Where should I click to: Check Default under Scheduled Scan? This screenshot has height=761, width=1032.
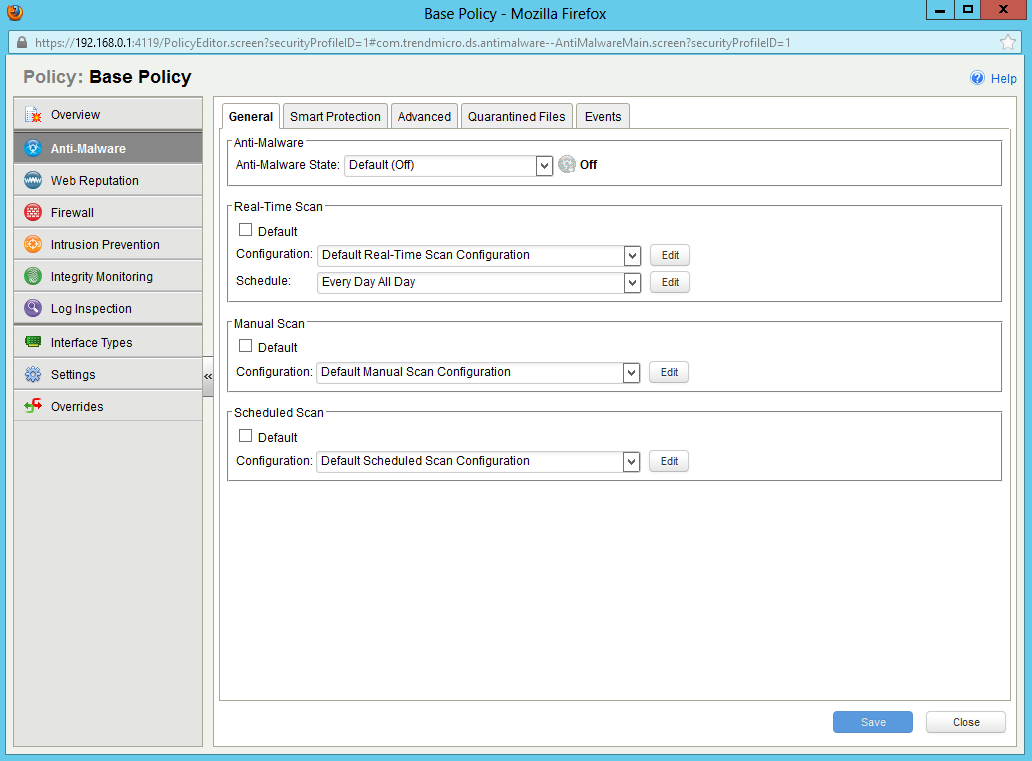pos(246,436)
